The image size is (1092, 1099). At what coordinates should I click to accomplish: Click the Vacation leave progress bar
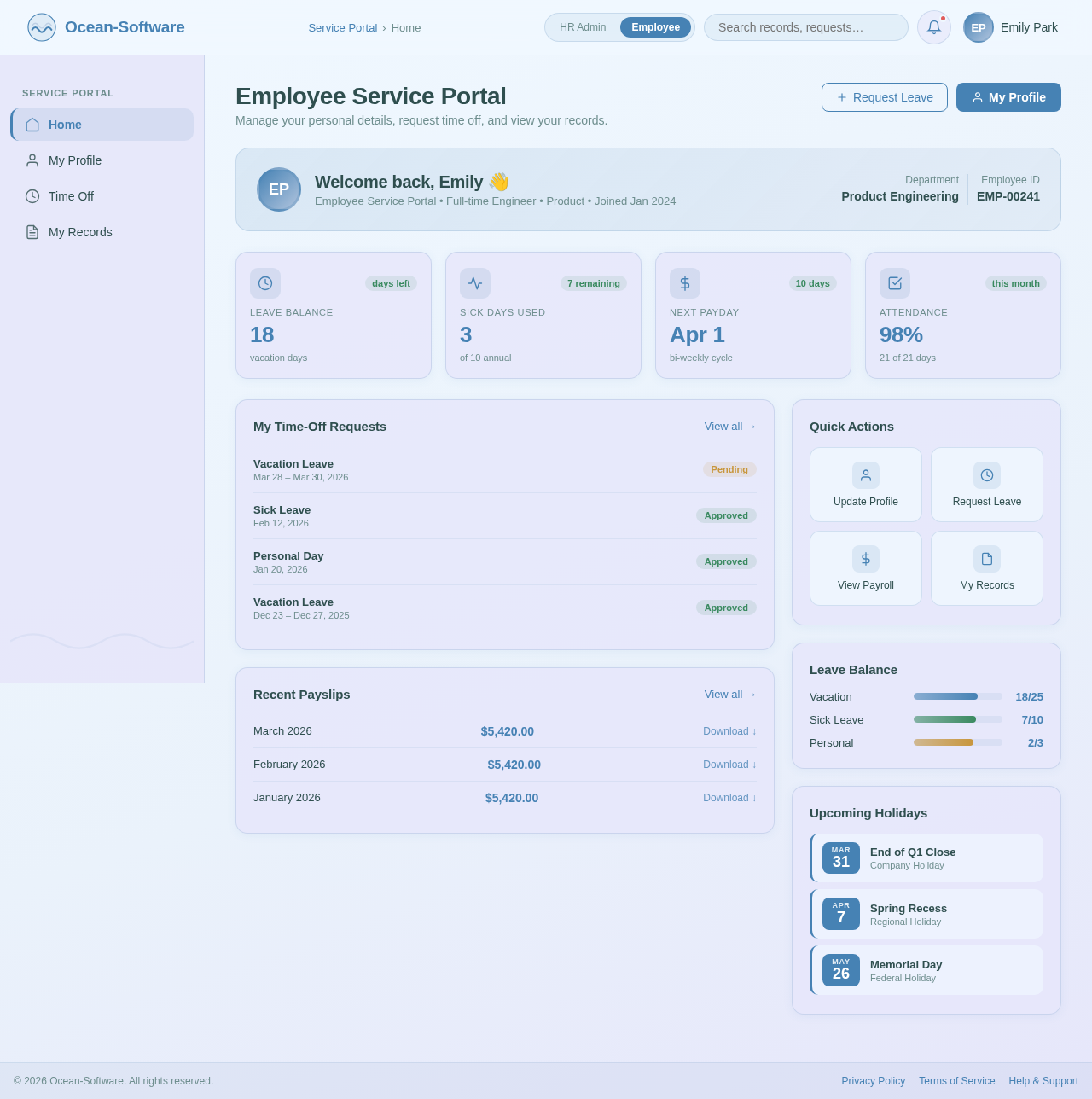[957, 696]
